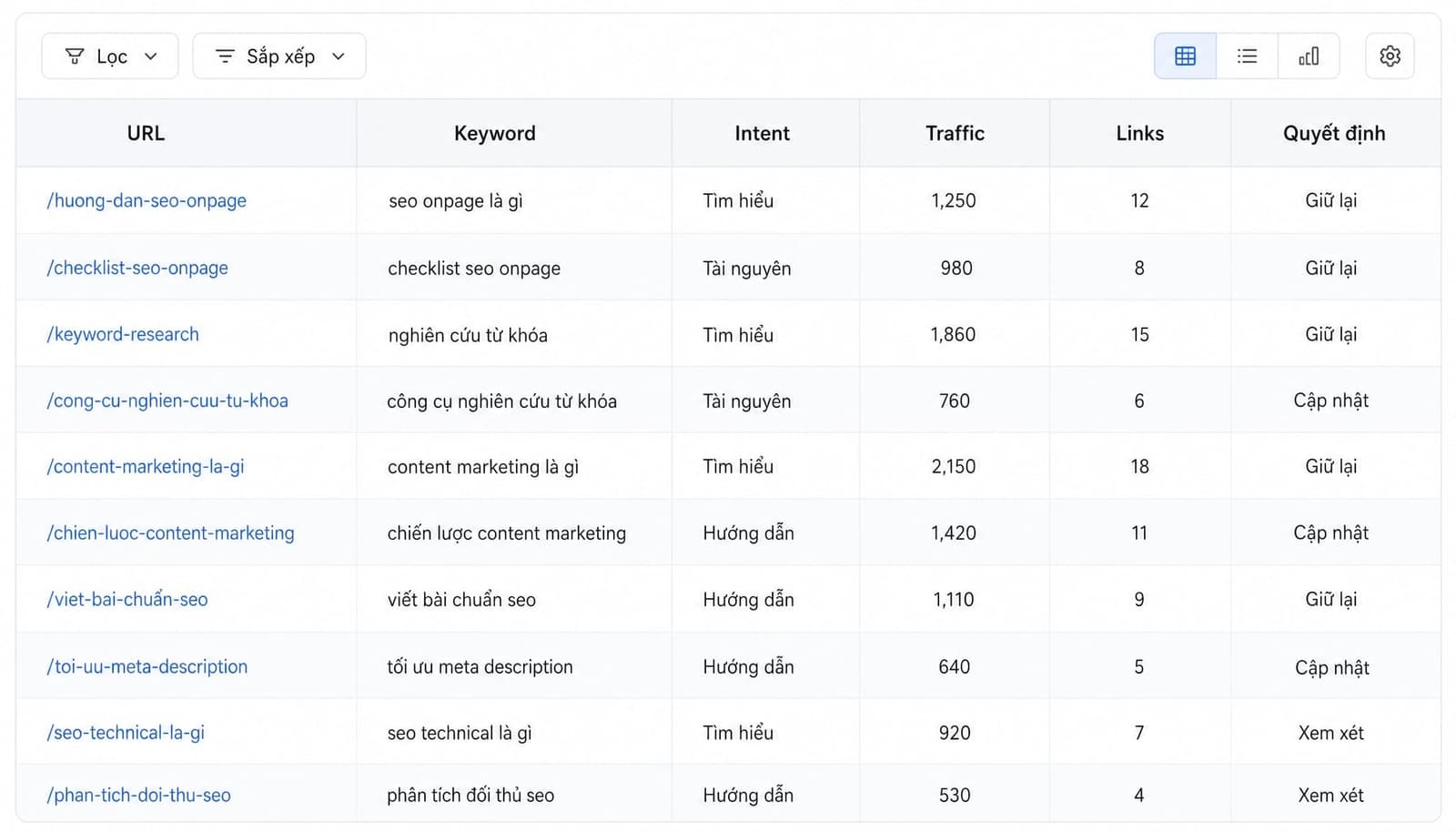The image size is (1456, 832).
Task: Select keyword 'checklist seo onpage'
Action: 474,269
